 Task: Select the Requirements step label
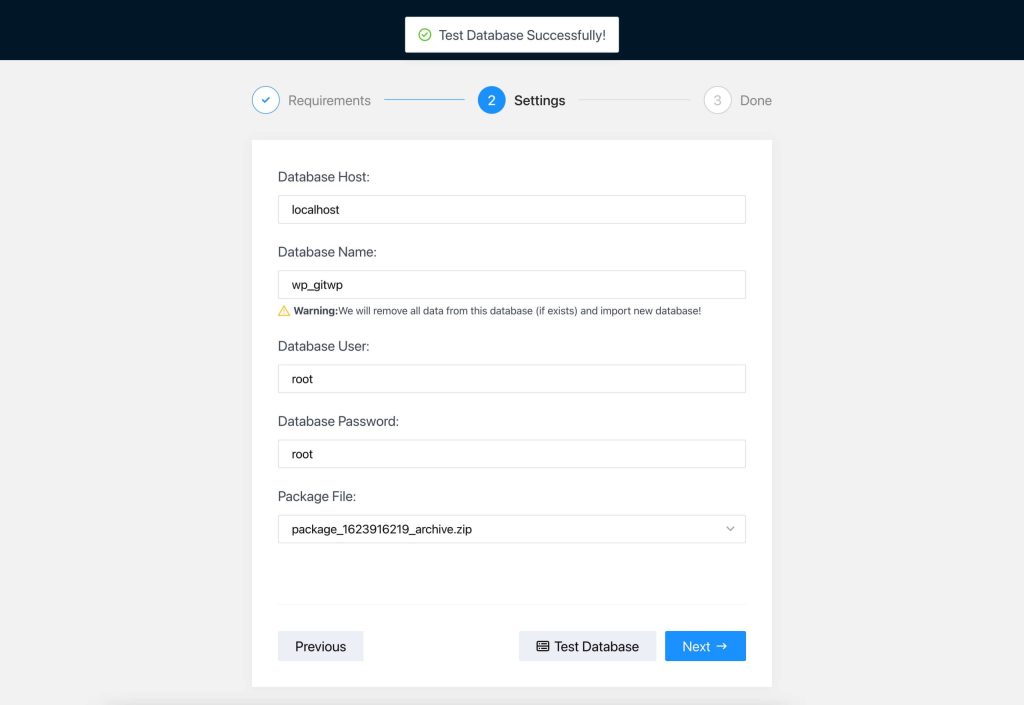329,101
